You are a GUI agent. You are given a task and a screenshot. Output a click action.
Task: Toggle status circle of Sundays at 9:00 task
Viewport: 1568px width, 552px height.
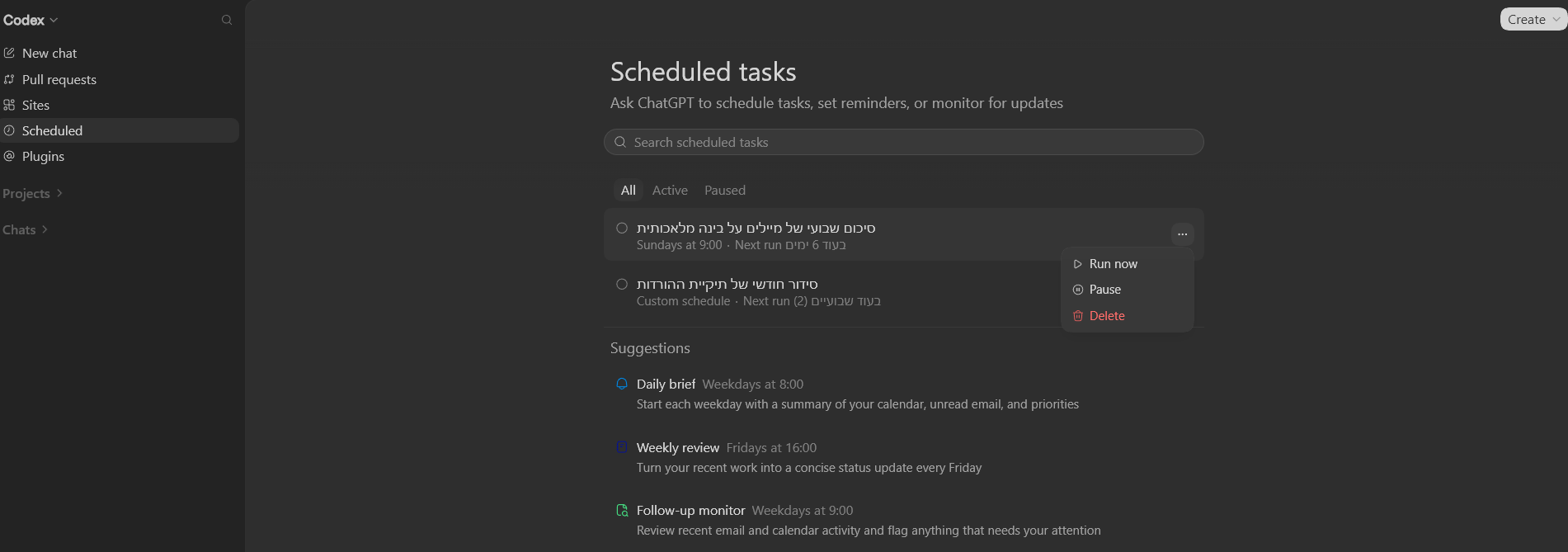[622, 228]
